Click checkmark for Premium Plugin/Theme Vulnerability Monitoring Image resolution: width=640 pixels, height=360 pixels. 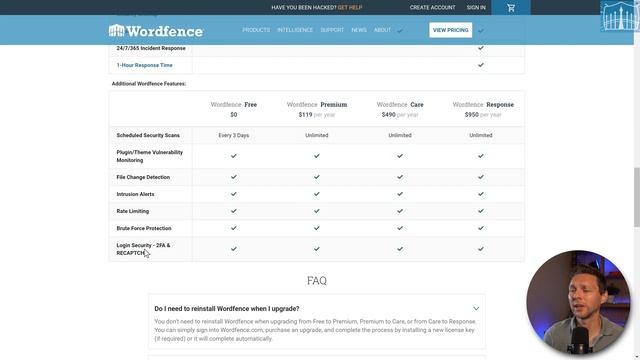click(x=317, y=156)
